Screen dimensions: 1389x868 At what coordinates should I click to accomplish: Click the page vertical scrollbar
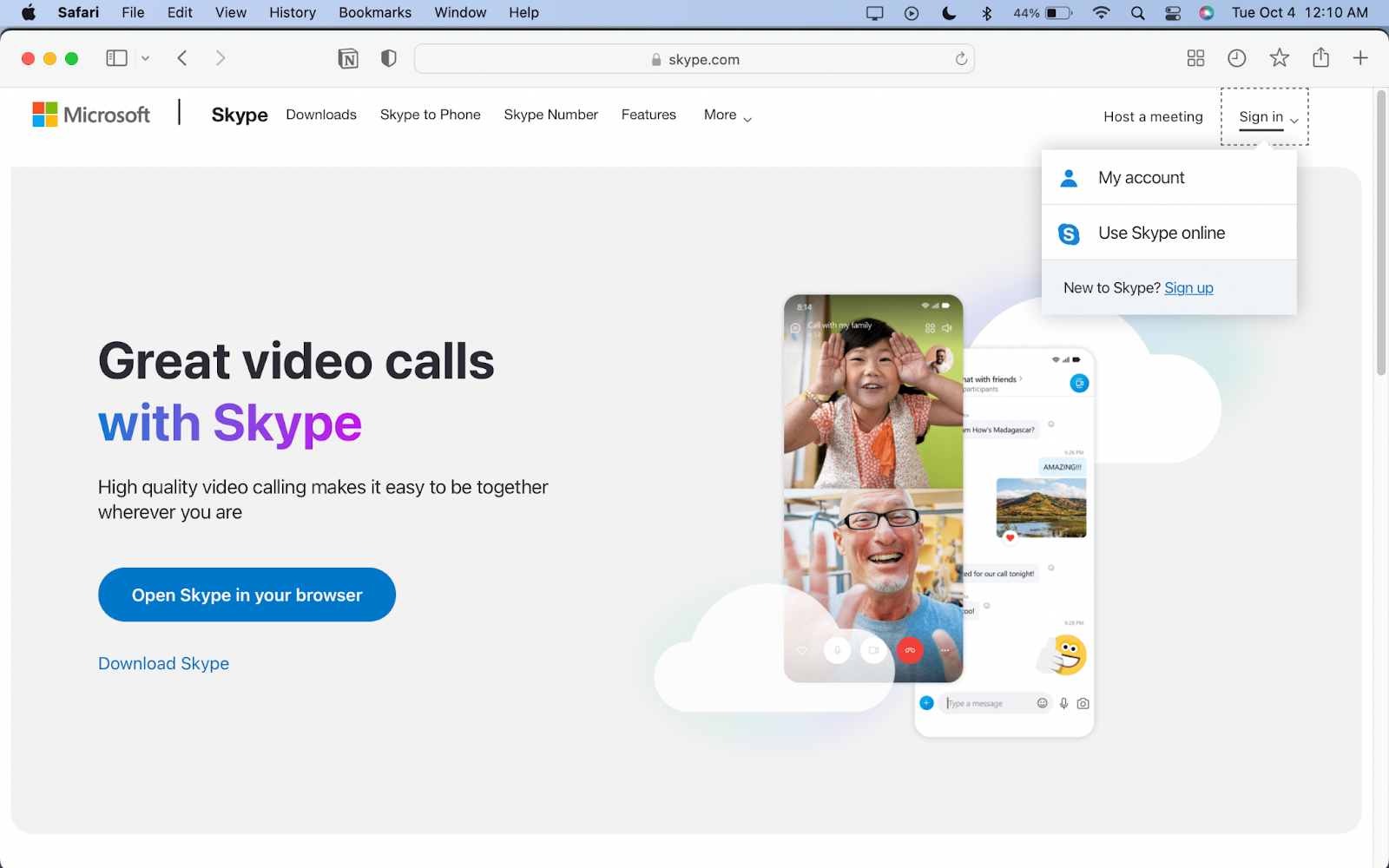(x=1380, y=234)
